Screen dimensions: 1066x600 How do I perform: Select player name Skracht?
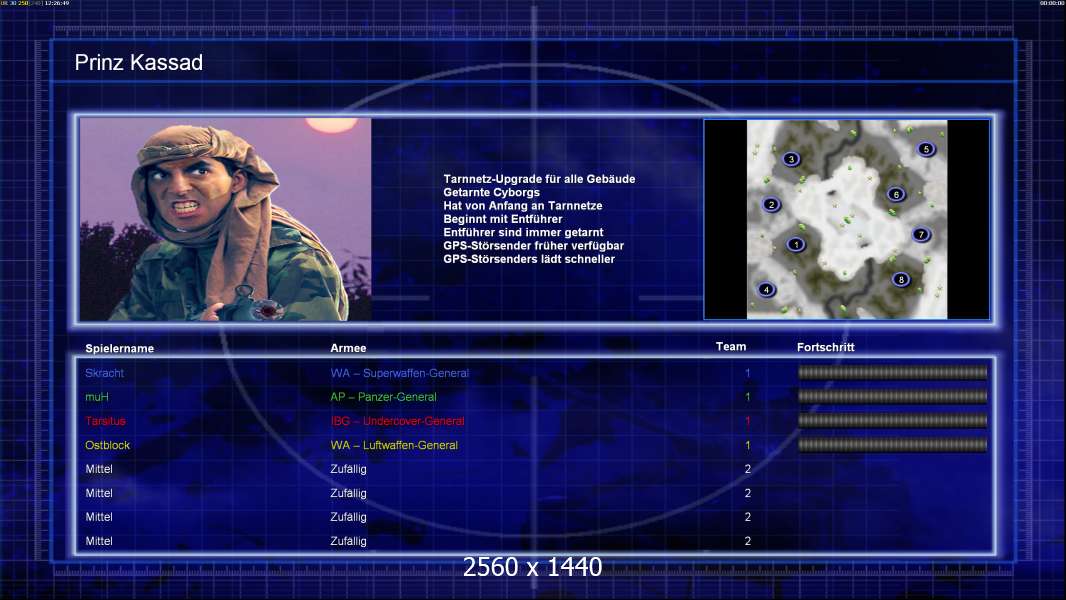click(x=104, y=373)
